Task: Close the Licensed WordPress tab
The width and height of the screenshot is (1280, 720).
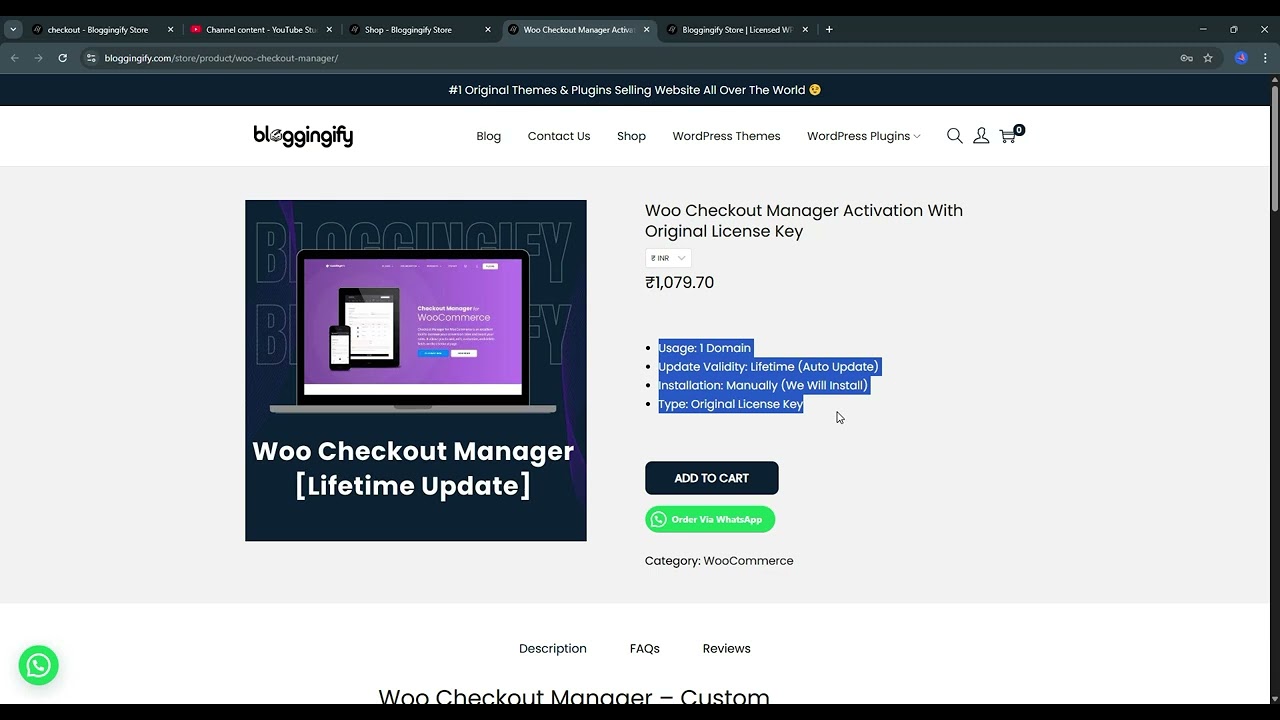Action: click(805, 29)
